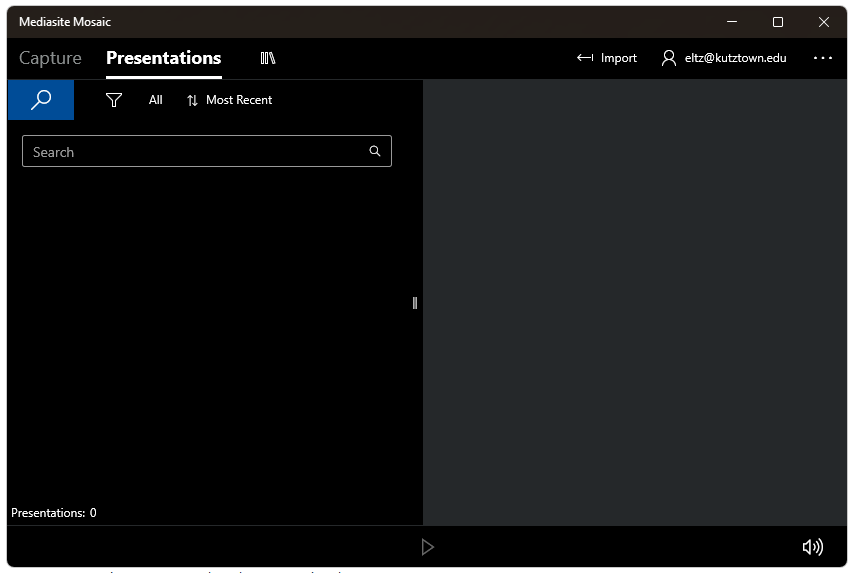This screenshot has height=573, width=853.
Task: Open the volume speaker control
Action: [813, 547]
